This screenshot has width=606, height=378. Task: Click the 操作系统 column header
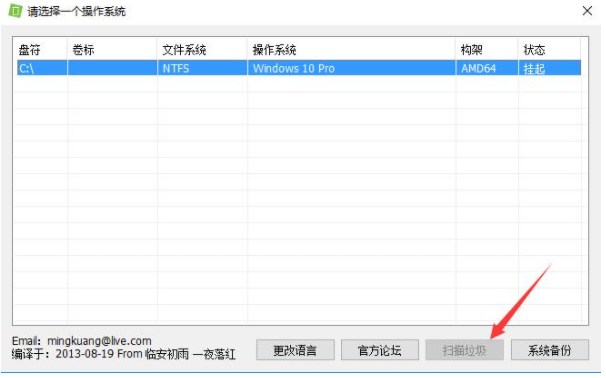(x=351, y=49)
